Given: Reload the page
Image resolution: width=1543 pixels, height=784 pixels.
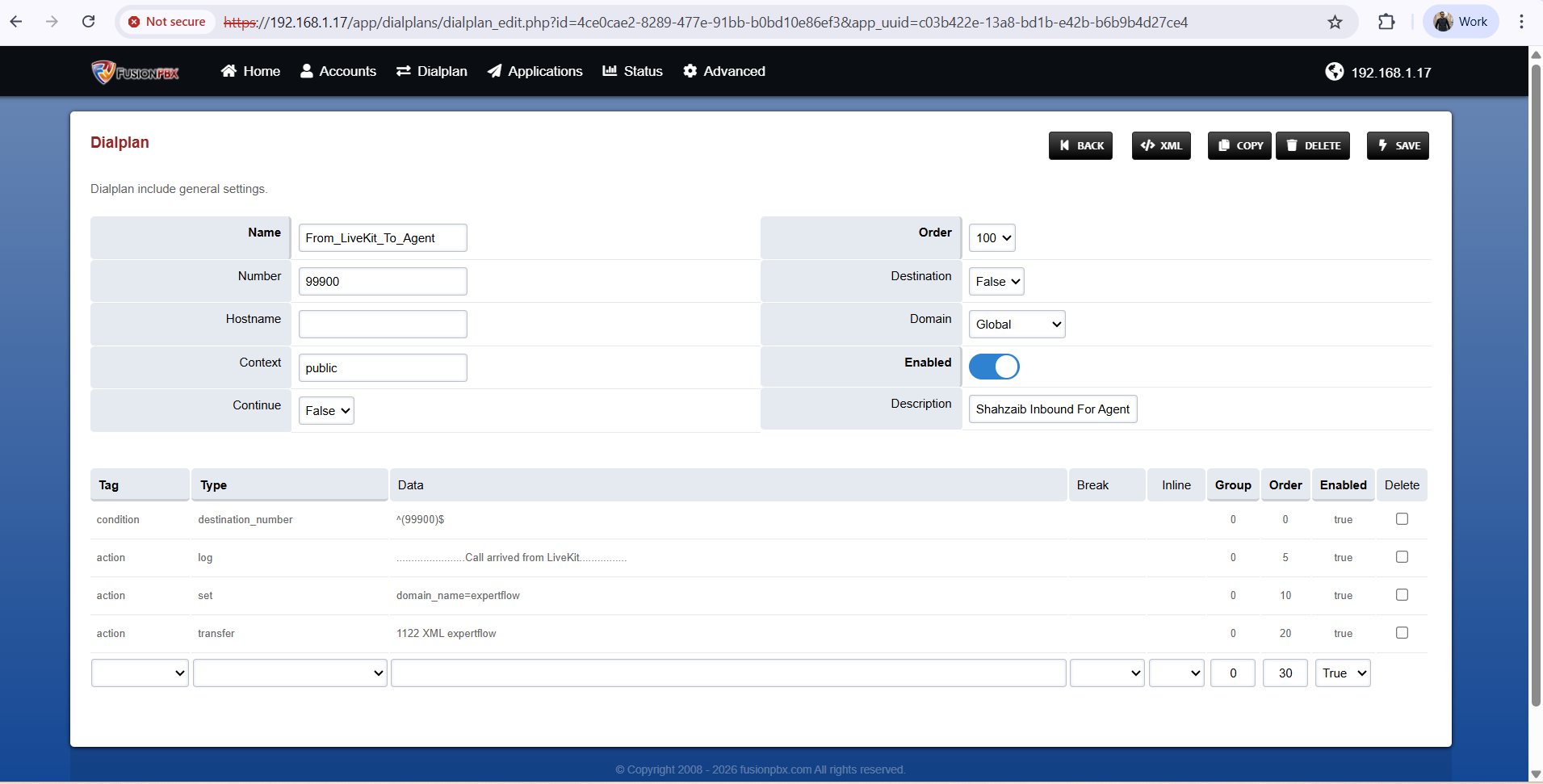Looking at the screenshot, I should click(89, 22).
